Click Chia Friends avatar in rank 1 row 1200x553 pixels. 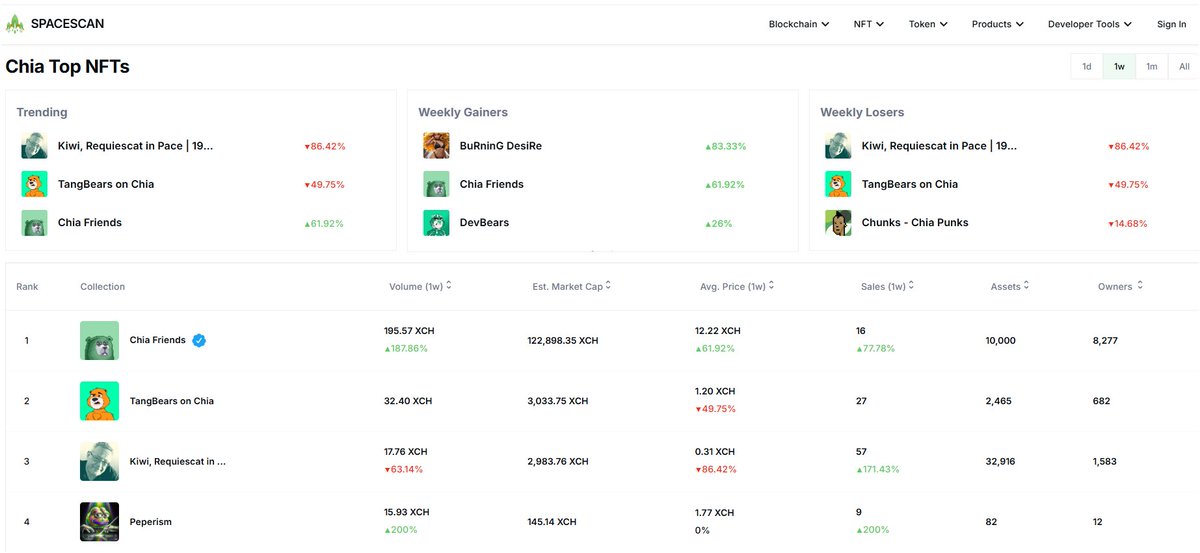pos(99,340)
